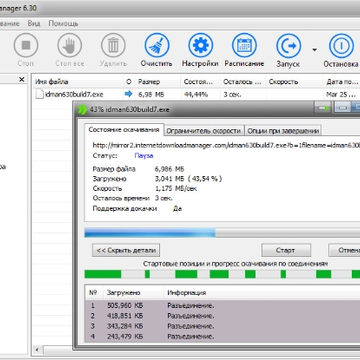Close the categories side panel with X
The width and height of the screenshot is (360, 360).
[22, 79]
